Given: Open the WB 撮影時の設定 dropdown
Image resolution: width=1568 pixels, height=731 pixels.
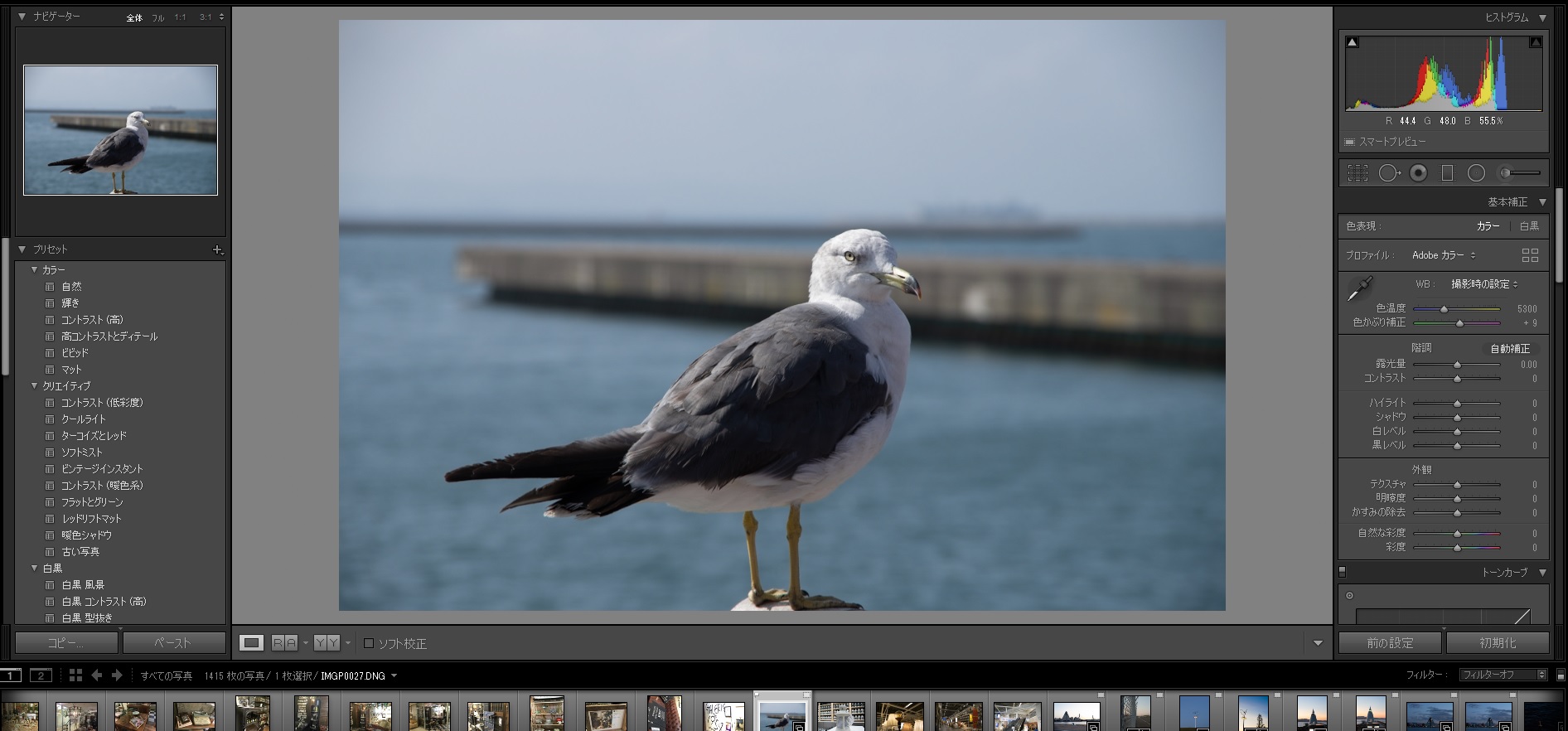Looking at the screenshot, I should [1483, 284].
